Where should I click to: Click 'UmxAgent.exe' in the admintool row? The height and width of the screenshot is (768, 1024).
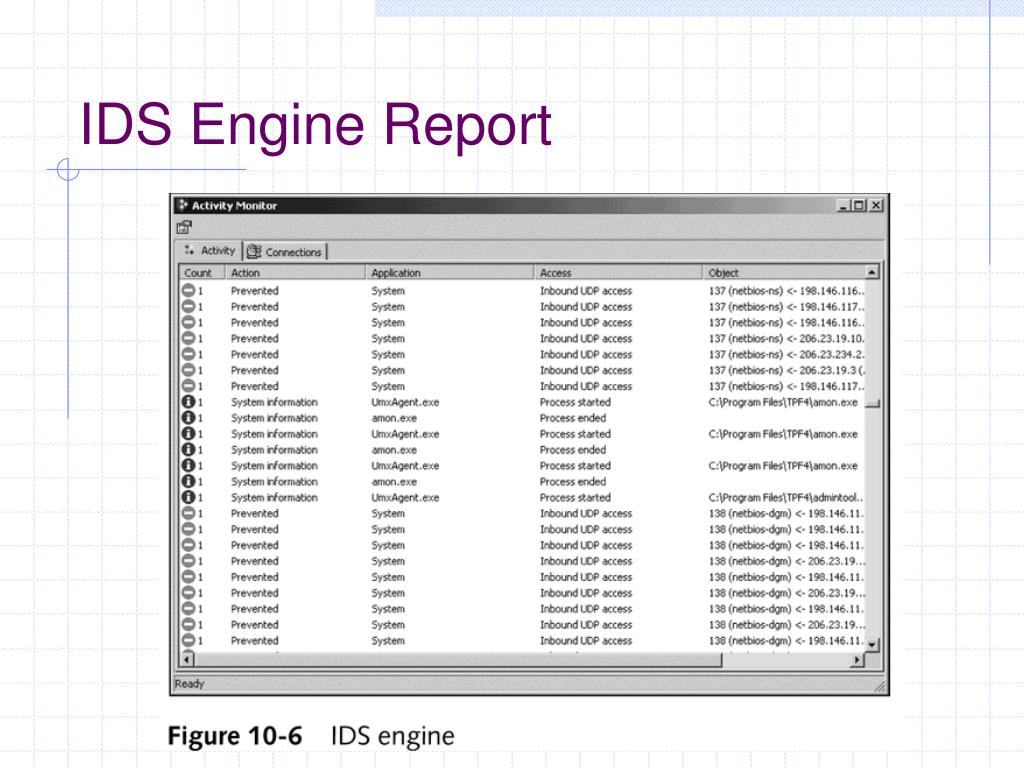tap(405, 498)
